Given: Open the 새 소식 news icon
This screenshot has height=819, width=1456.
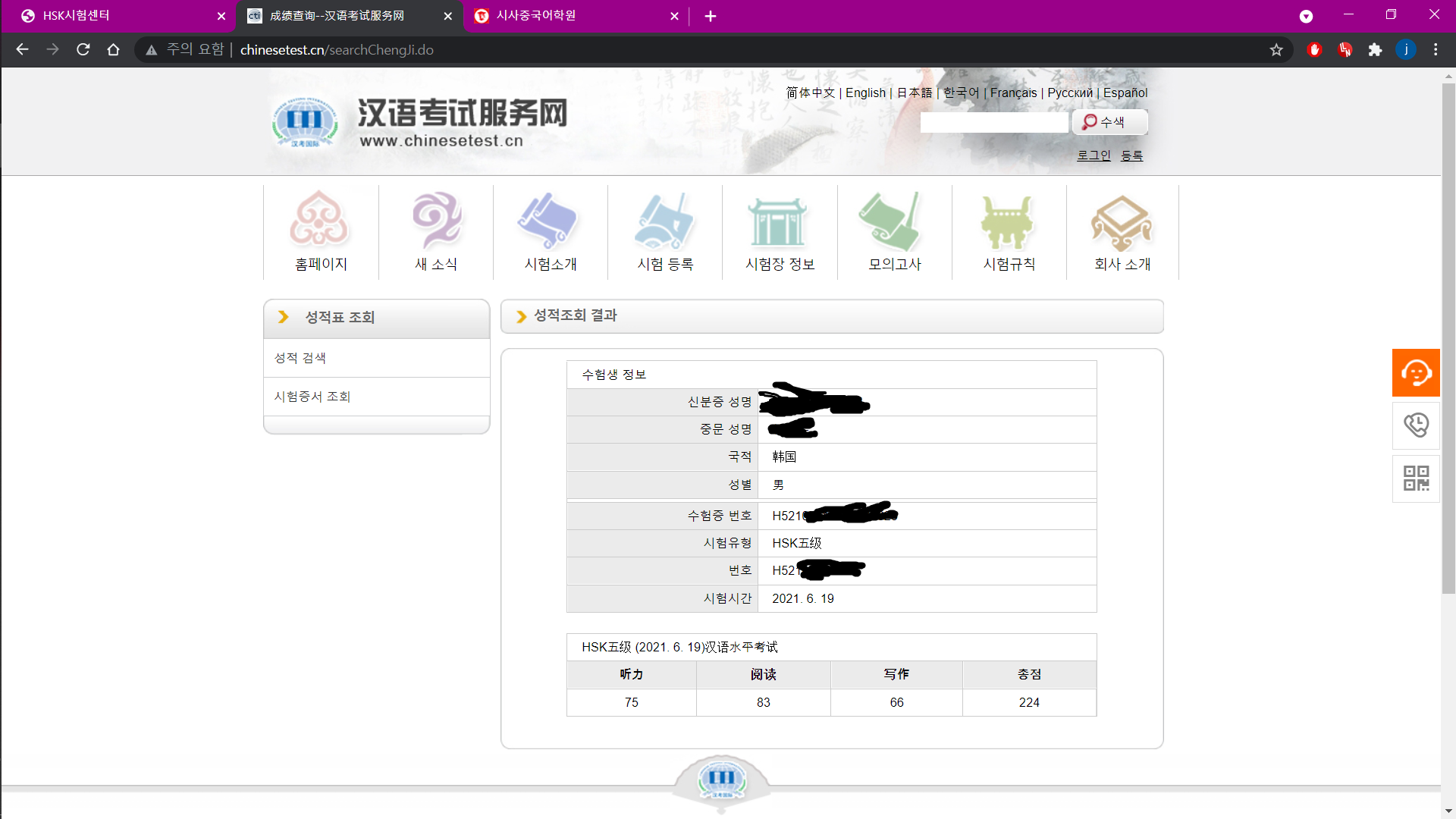Looking at the screenshot, I should click(x=436, y=220).
